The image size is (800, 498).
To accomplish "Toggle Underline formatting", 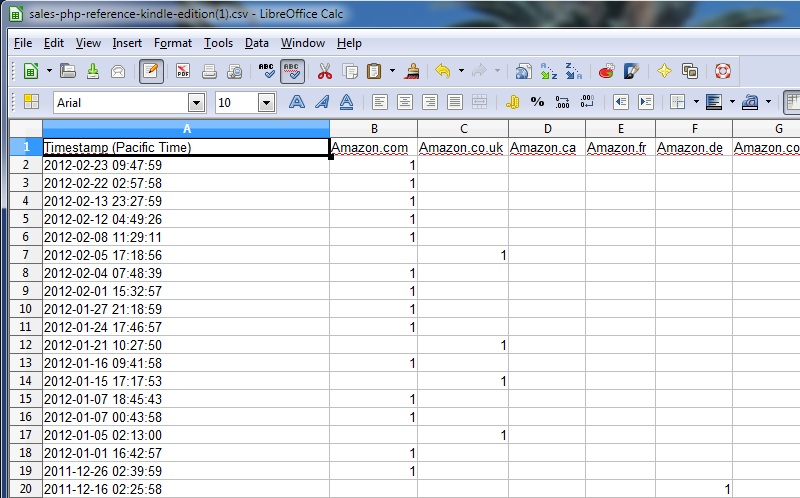I will coord(346,102).
